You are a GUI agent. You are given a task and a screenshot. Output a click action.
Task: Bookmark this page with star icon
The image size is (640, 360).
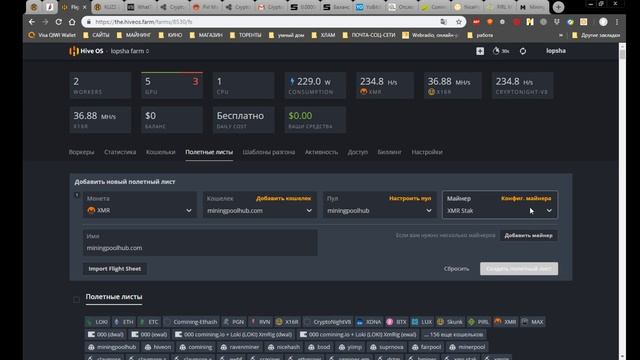pos(459,22)
